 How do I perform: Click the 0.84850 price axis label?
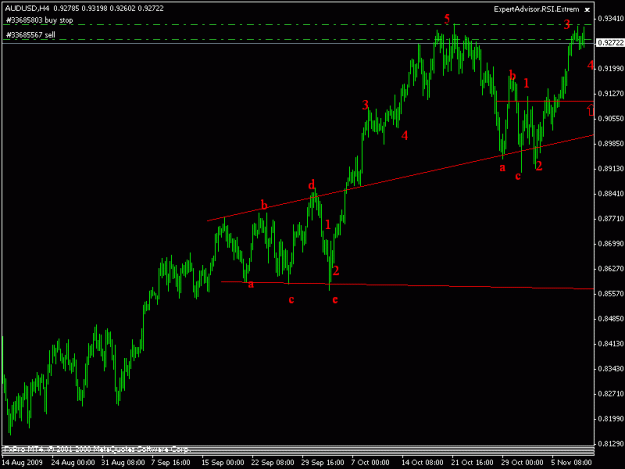coord(611,319)
